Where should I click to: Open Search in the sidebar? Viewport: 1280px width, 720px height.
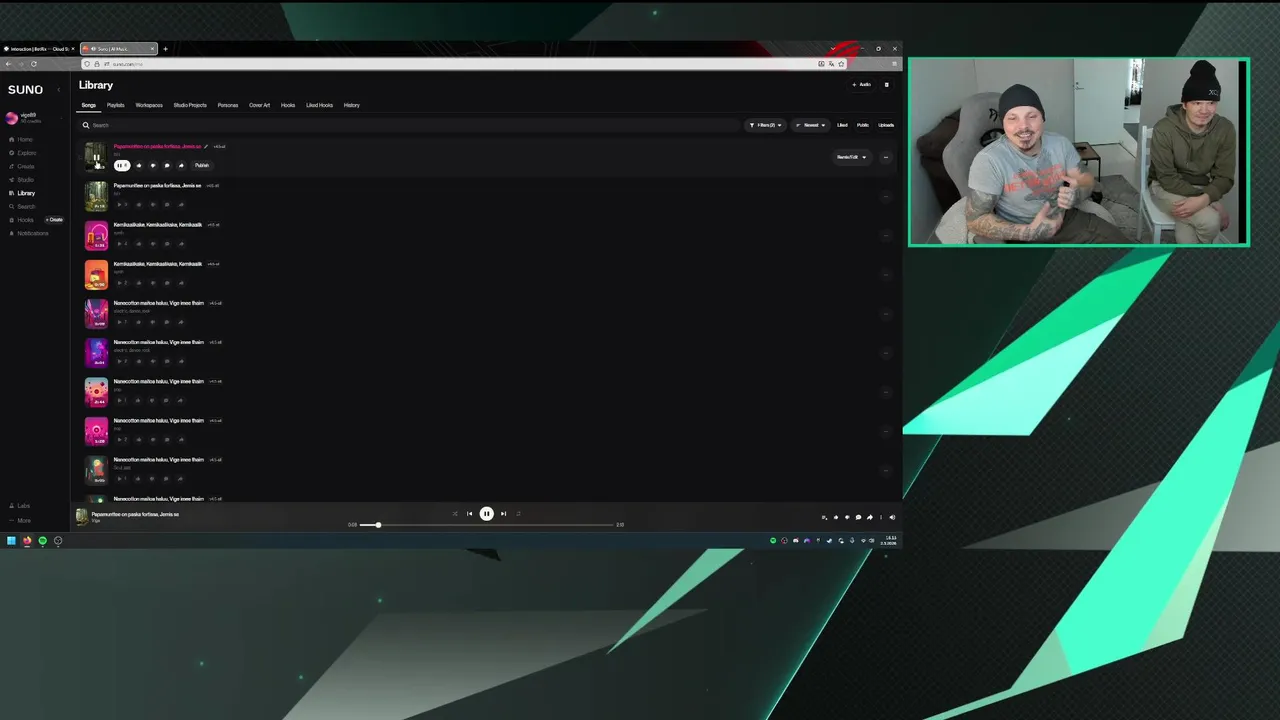click(21, 206)
